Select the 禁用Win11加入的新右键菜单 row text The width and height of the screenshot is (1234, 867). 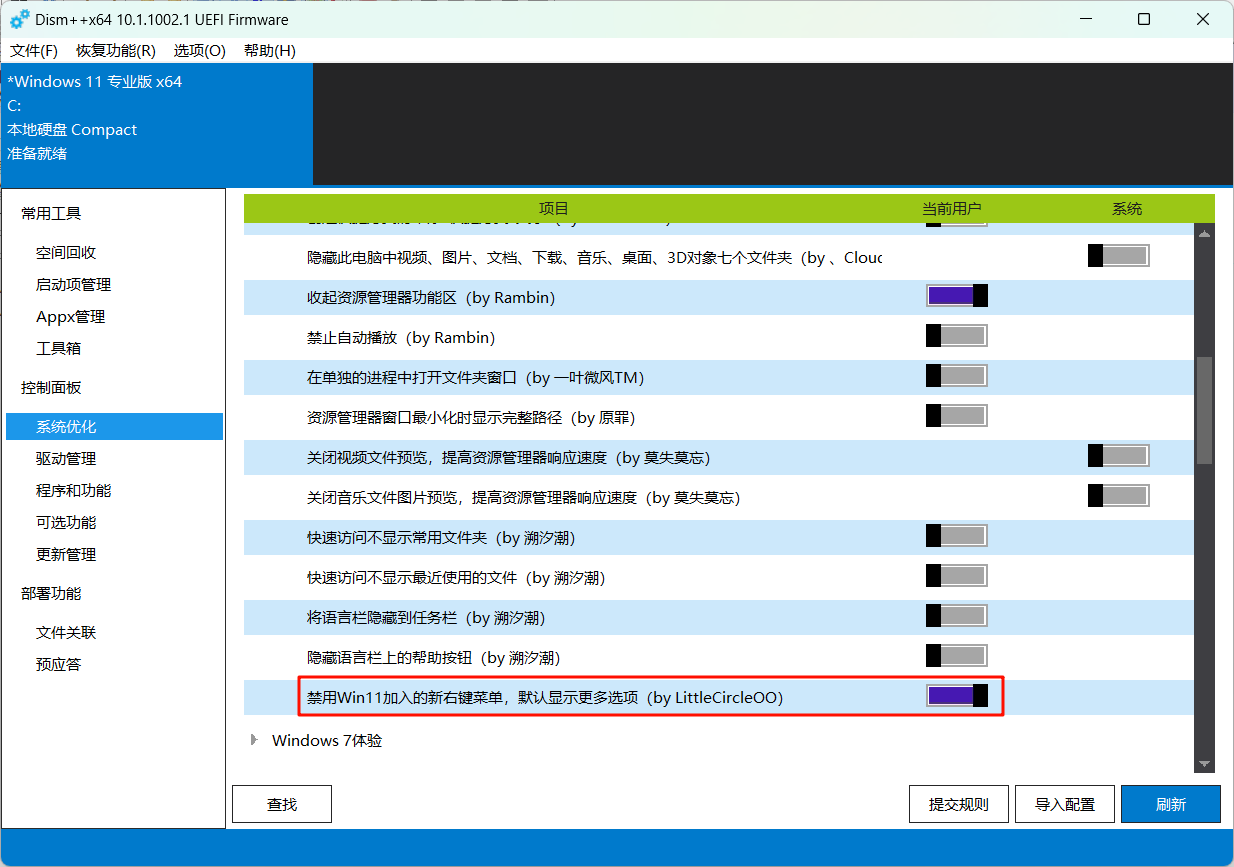click(545, 698)
